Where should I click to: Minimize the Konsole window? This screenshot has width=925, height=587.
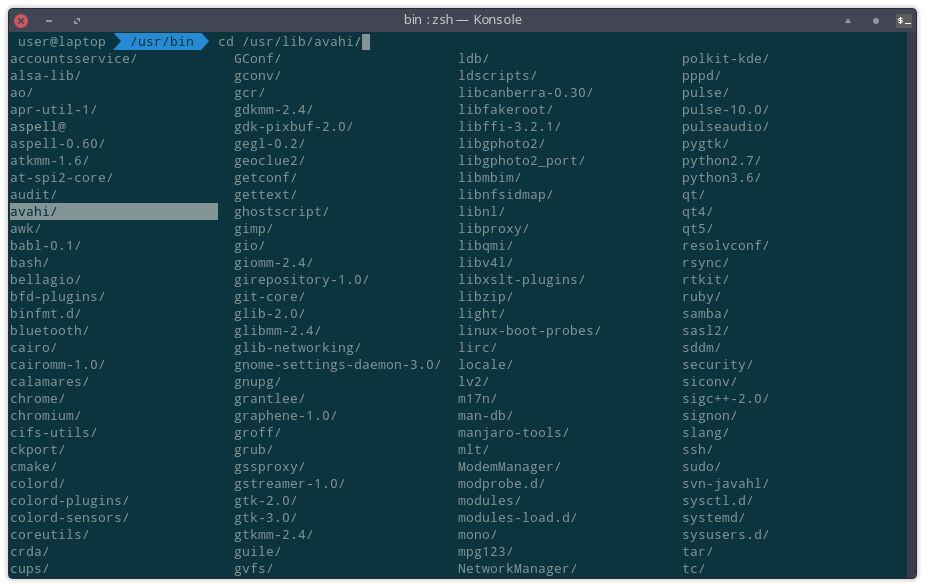coord(49,20)
